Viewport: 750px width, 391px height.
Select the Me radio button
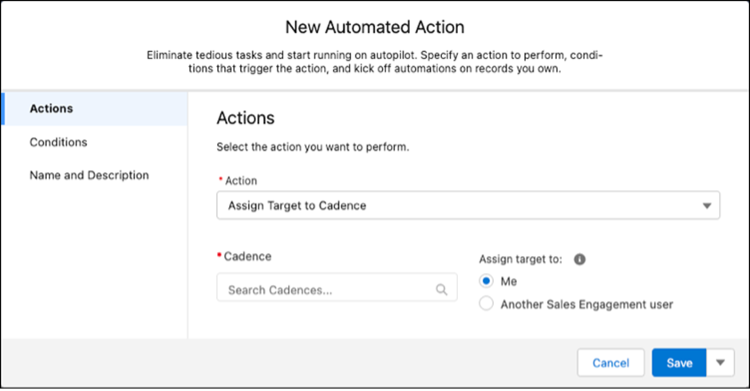coord(486,281)
